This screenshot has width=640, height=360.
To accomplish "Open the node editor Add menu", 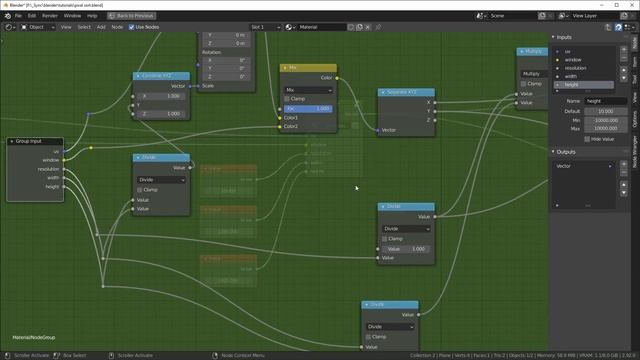I will pos(101,27).
